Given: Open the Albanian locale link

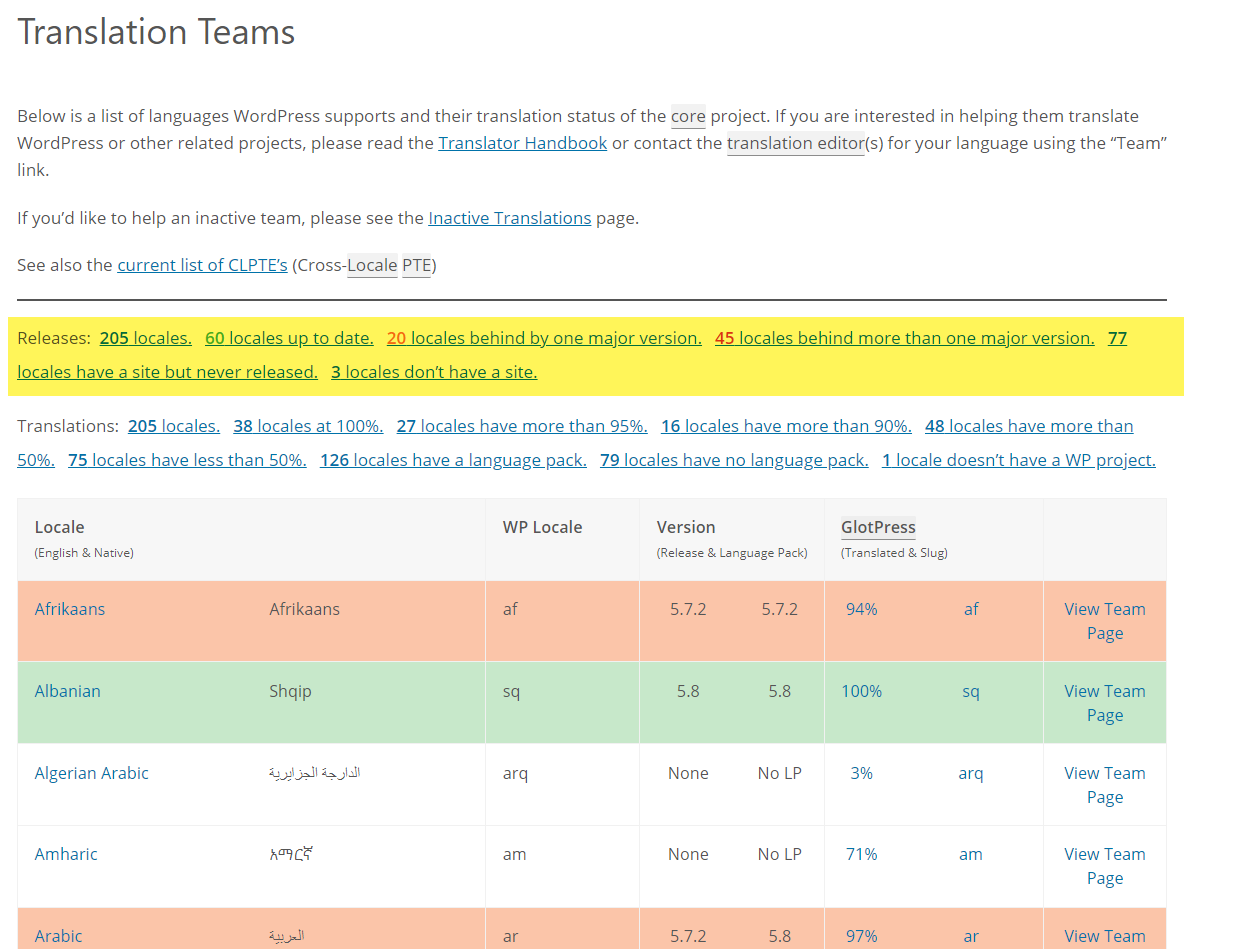Looking at the screenshot, I should (68, 691).
